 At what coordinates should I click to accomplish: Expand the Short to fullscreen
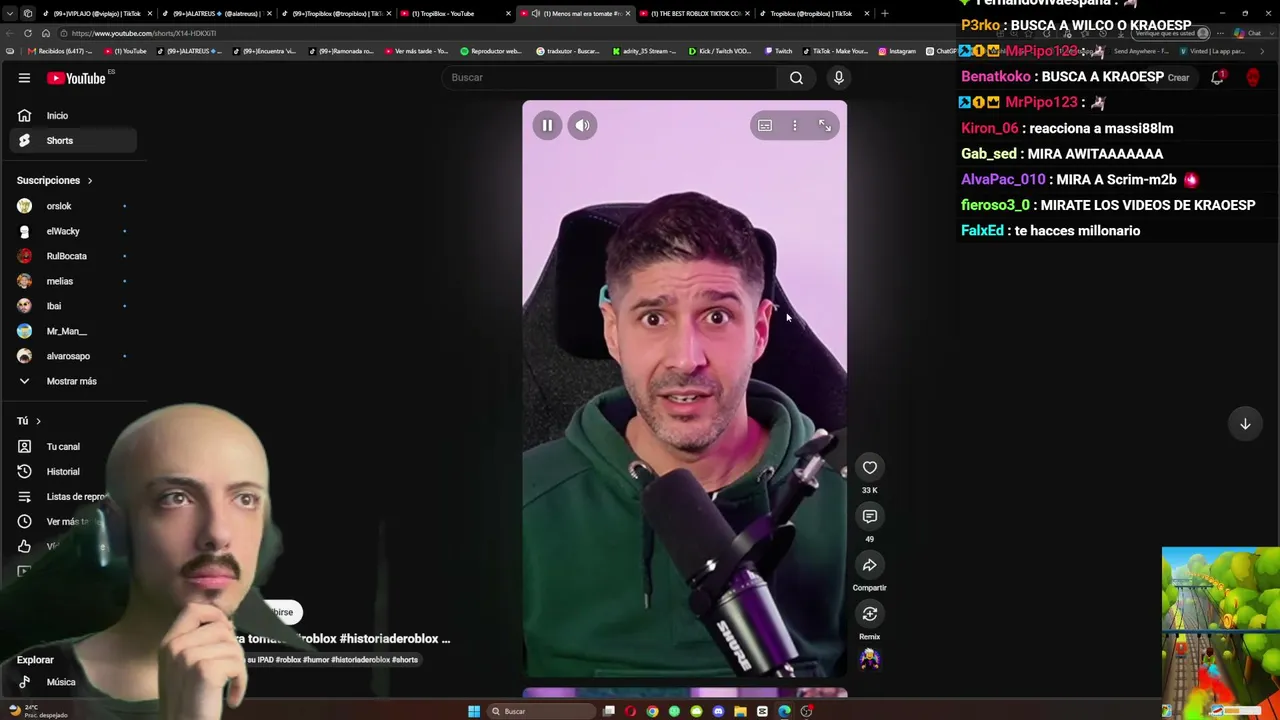coord(825,125)
